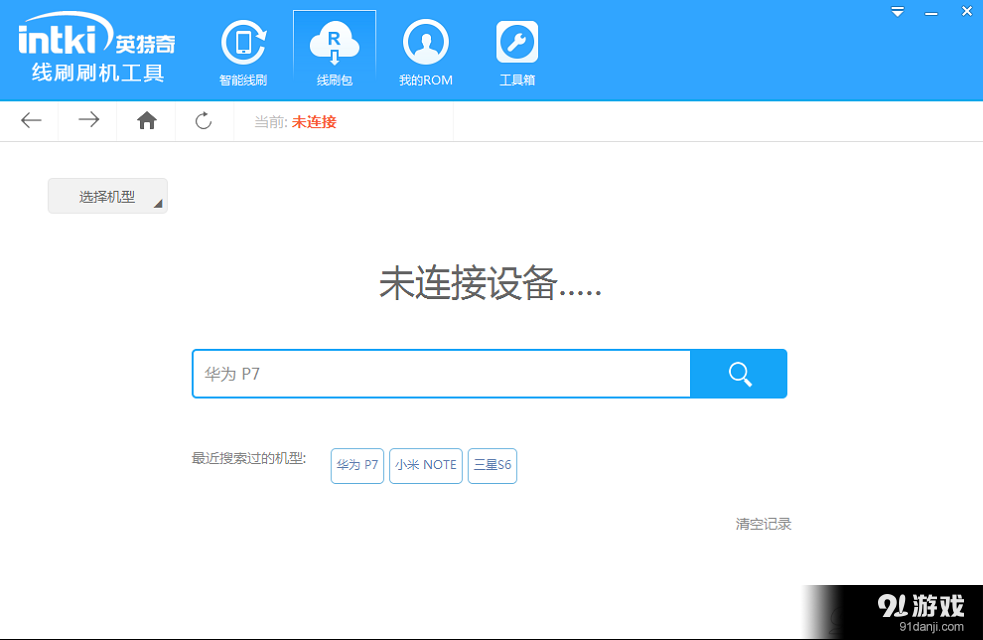The height and width of the screenshot is (640, 983).
Task: Click the intki 英特奇 logo
Action: pyautogui.click(x=97, y=49)
